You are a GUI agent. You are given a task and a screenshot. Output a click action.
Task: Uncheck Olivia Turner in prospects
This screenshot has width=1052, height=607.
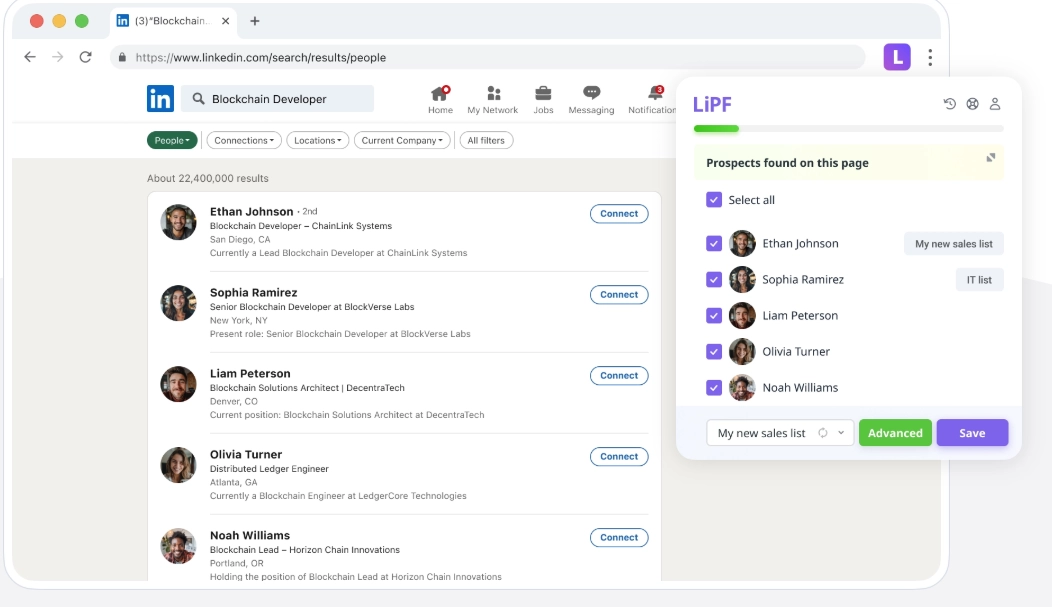(714, 351)
